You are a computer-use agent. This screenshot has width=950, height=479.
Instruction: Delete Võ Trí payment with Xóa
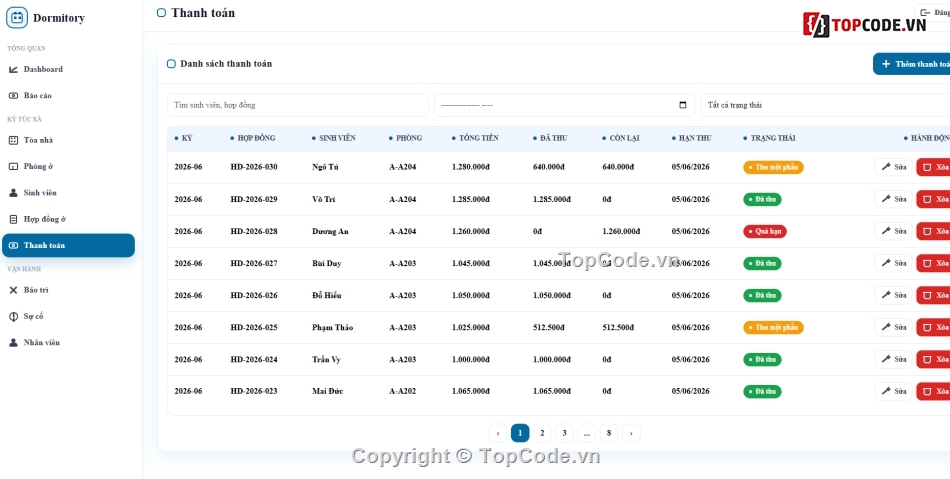[934, 199]
